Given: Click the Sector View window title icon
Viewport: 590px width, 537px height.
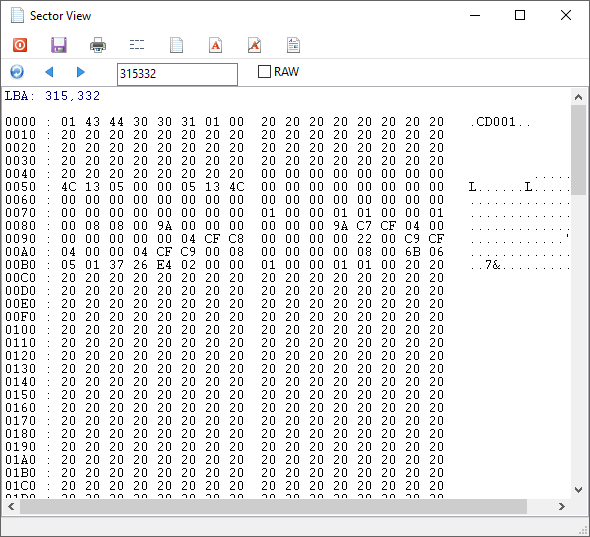Looking at the screenshot, I should [x=17, y=15].
